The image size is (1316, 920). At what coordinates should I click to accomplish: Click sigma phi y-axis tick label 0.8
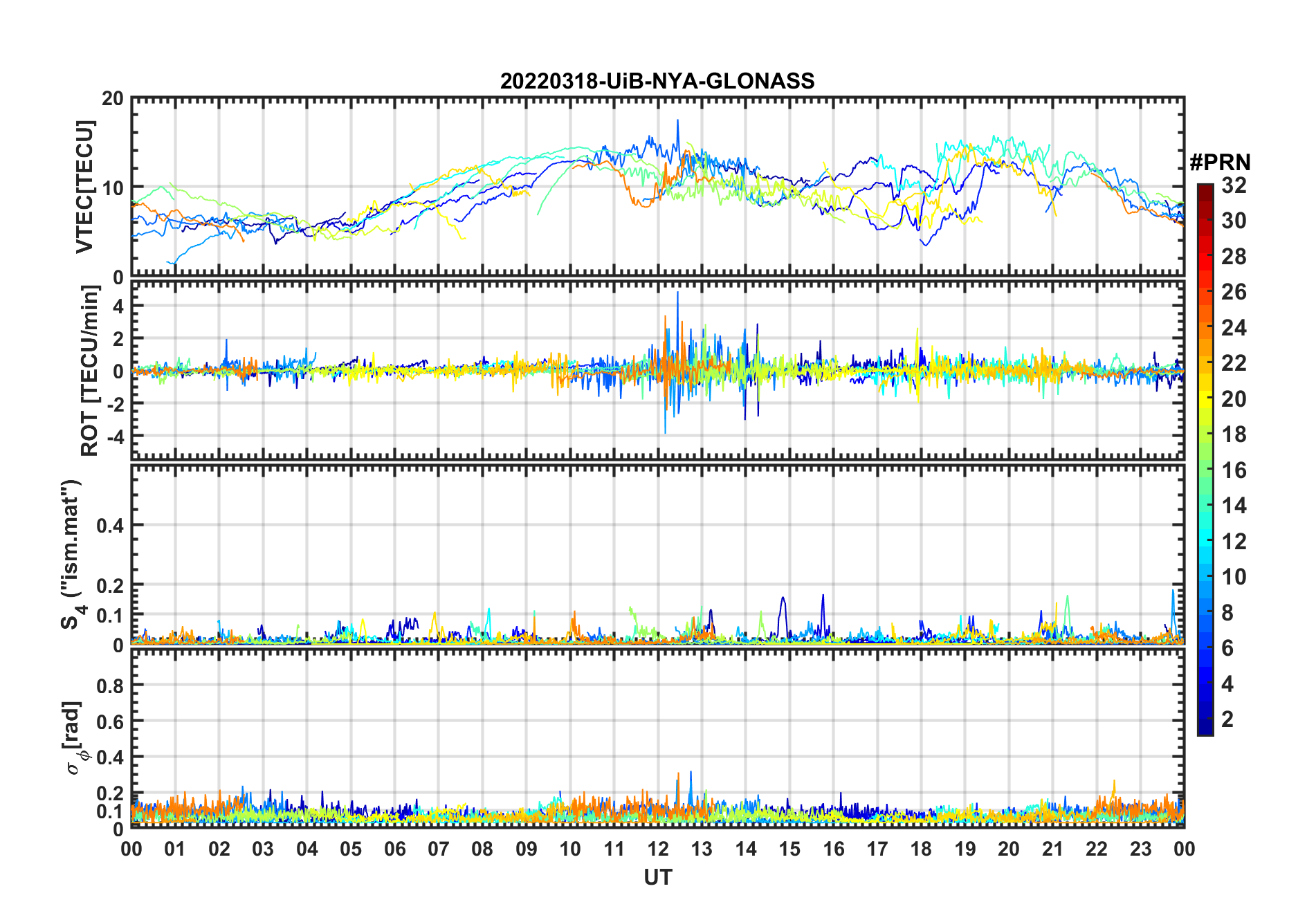click(111, 686)
